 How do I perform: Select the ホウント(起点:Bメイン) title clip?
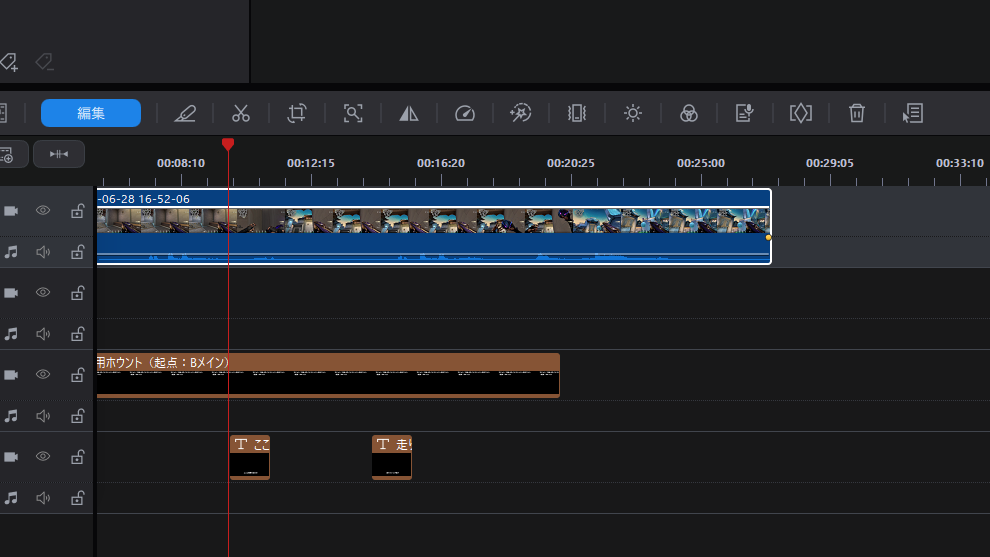(x=328, y=375)
